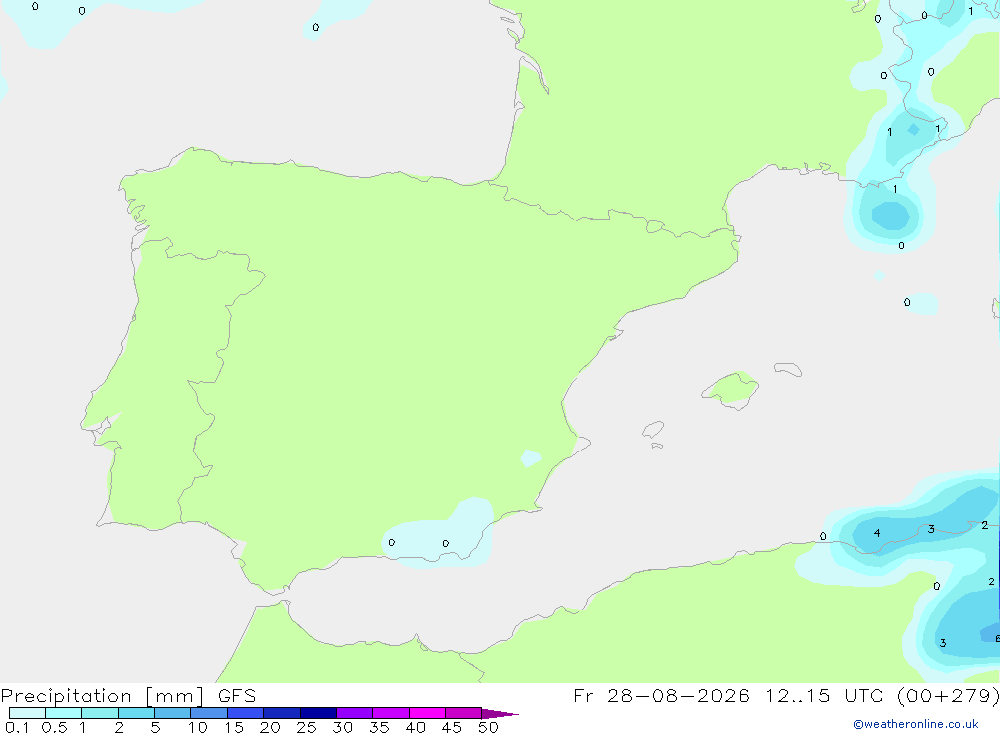Click the 40 to 45 mm legend swatch
Image resolution: width=1000 pixels, height=733 pixels.
coord(427,713)
